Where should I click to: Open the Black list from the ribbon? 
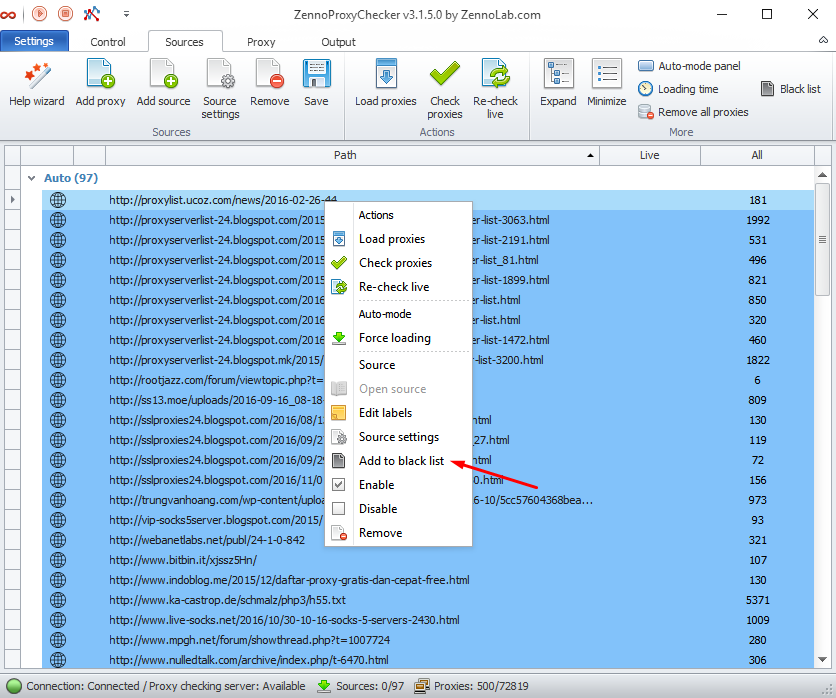(x=791, y=89)
